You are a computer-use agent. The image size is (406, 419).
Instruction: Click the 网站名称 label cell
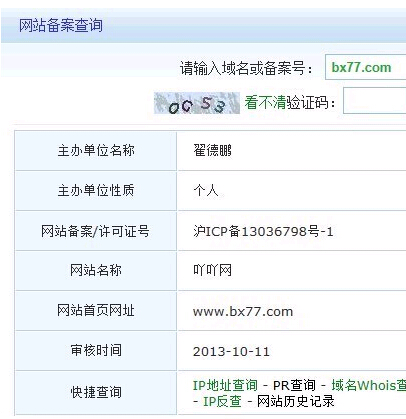click(x=96, y=270)
